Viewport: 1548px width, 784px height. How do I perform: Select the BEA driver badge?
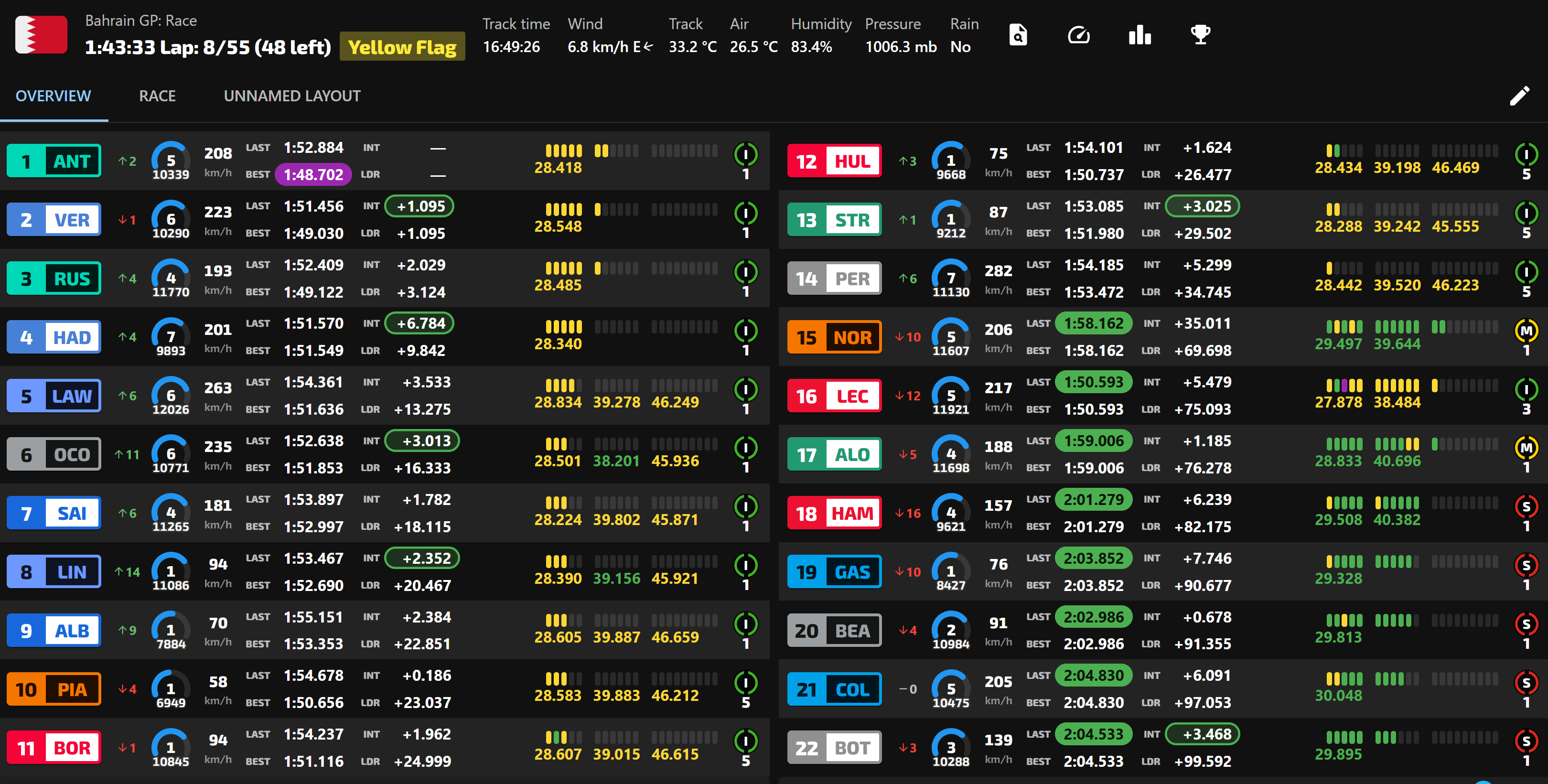click(x=834, y=631)
